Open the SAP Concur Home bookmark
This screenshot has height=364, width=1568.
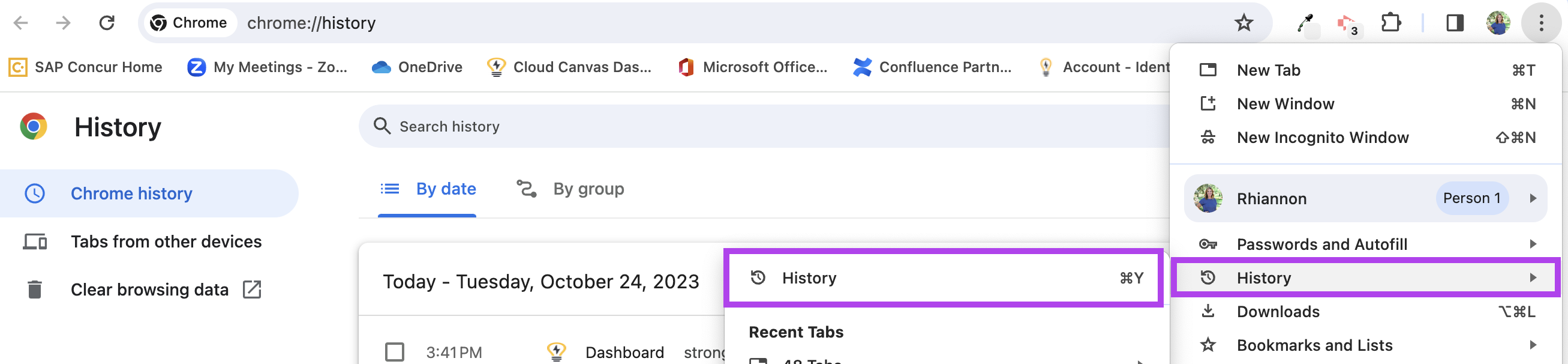pos(86,67)
